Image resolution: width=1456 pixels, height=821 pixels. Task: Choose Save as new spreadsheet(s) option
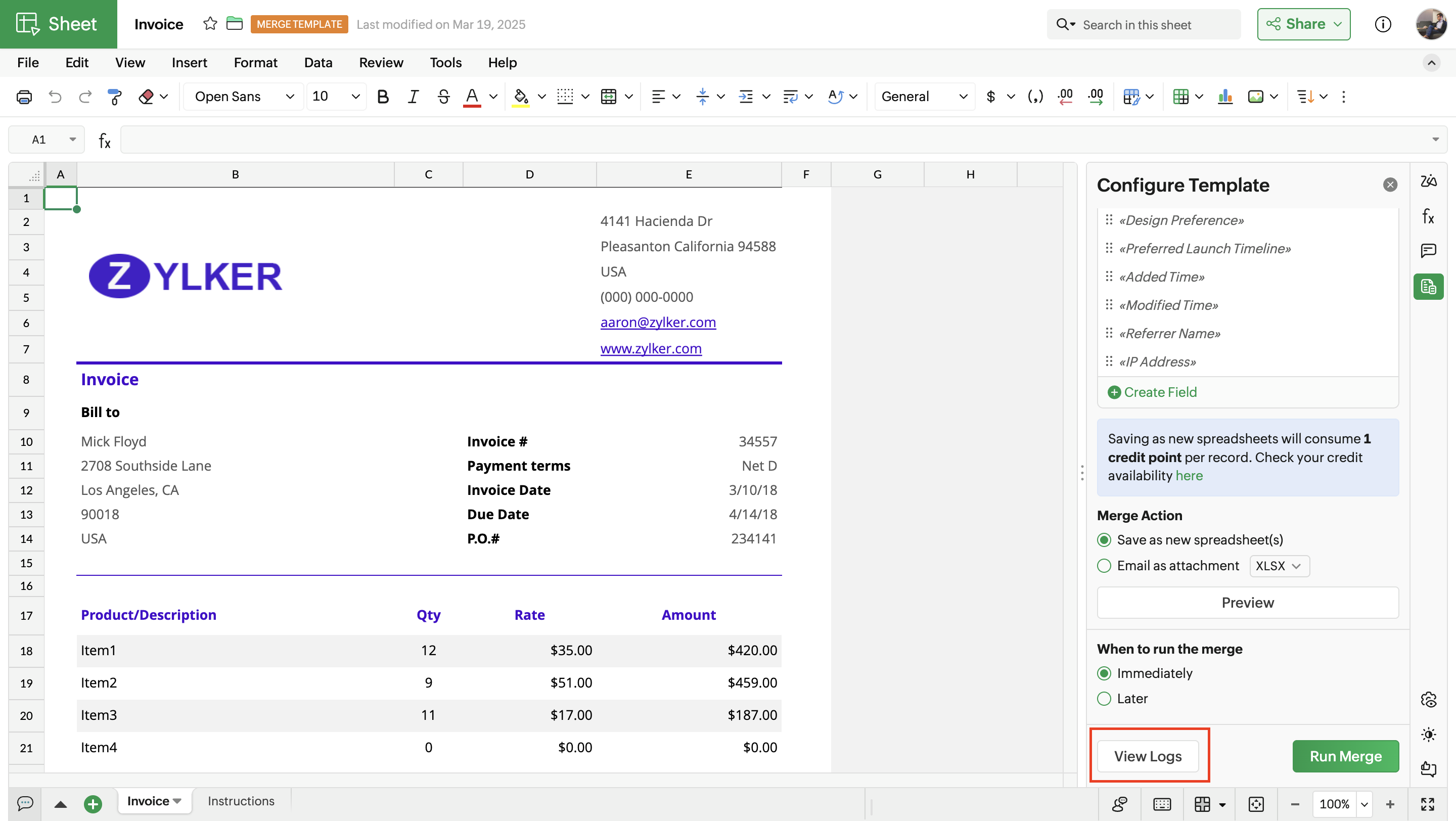pyautogui.click(x=1104, y=539)
